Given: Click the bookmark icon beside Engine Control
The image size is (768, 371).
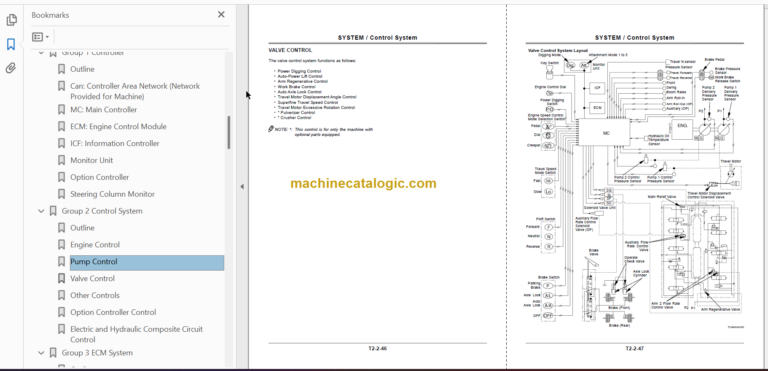Looking at the screenshot, I should [x=61, y=245].
